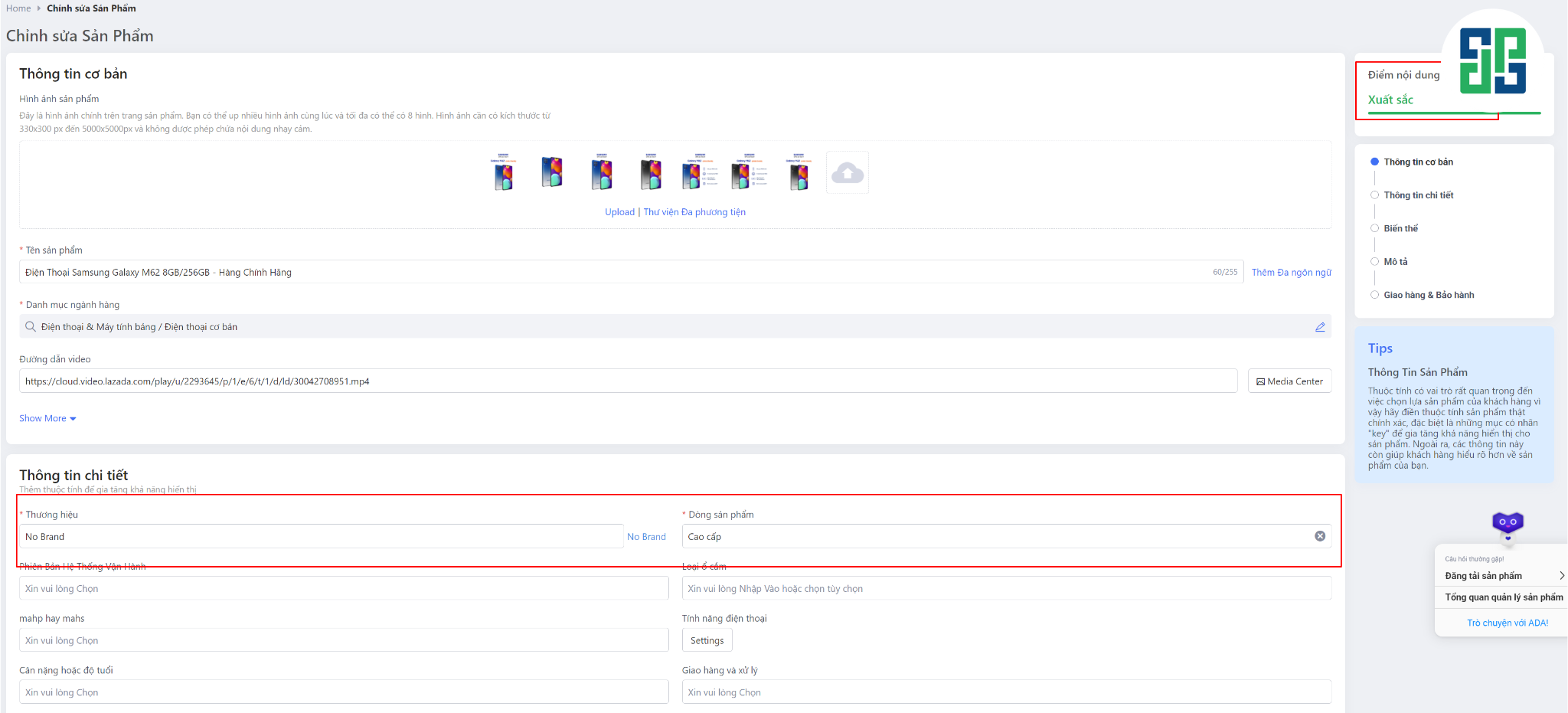Viewport: 1568px width, 713px height.
Task: Open the Danh mục ngành hàng category selector
Action: click(x=675, y=326)
